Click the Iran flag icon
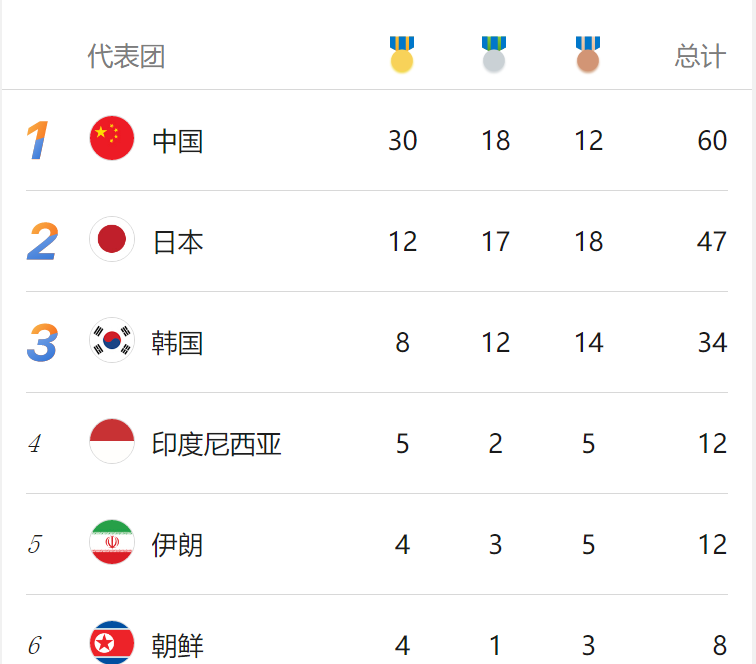This screenshot has width=756, height=664. tap(112, 542)
